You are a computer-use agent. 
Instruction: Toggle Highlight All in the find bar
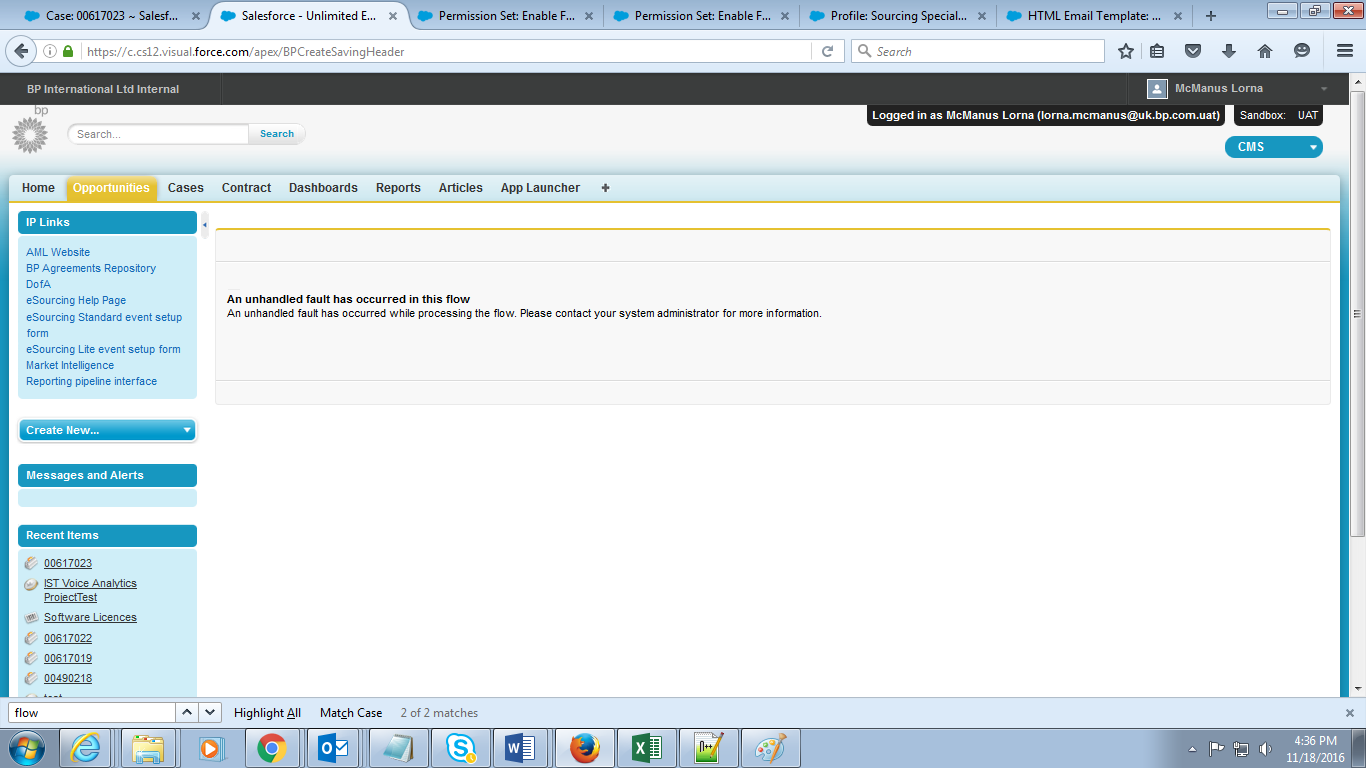click(x=267, y=713)
